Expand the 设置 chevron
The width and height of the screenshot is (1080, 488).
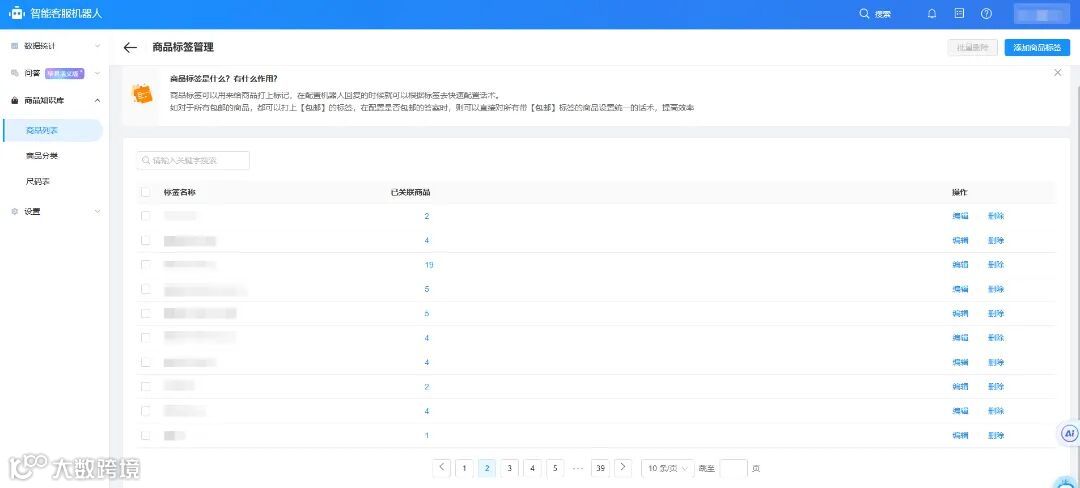pos(97,211)
